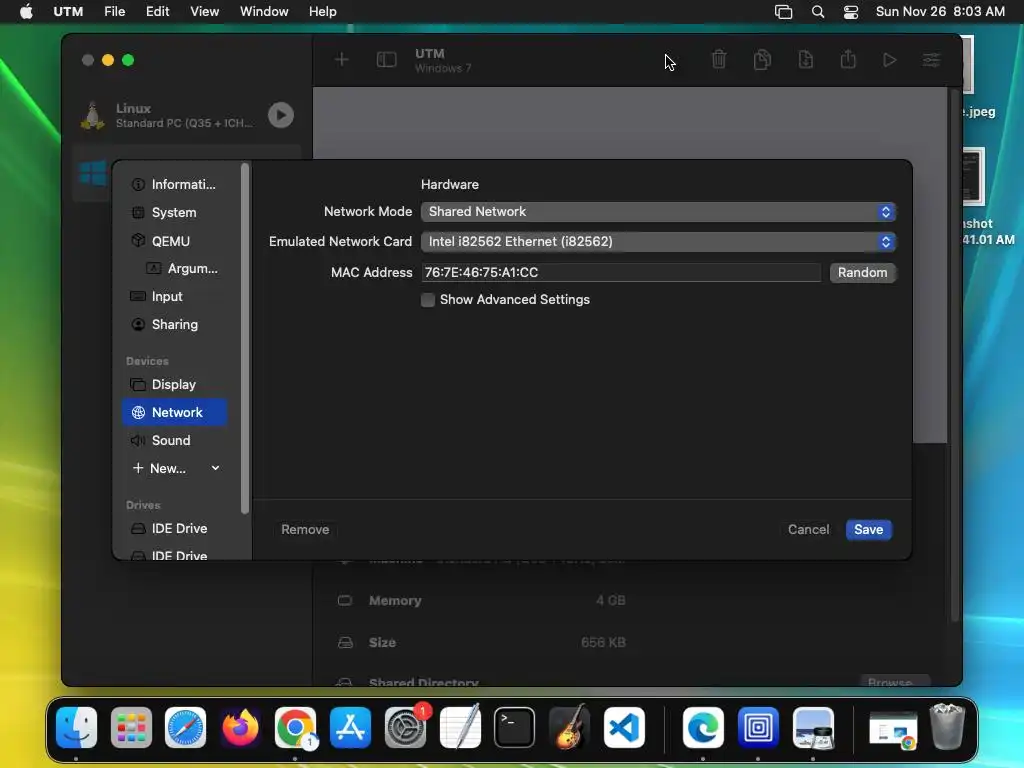1024x768 pixels.
Task: Open Safari from the Dock
Action: pyautogui.click(x=185, y=727)
